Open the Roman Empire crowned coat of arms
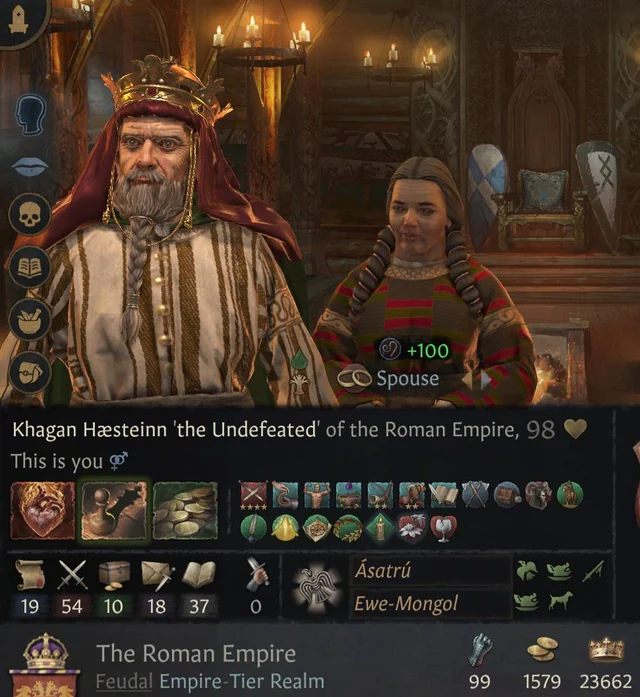This screenshot has width=640, height=697. [46, 665]
